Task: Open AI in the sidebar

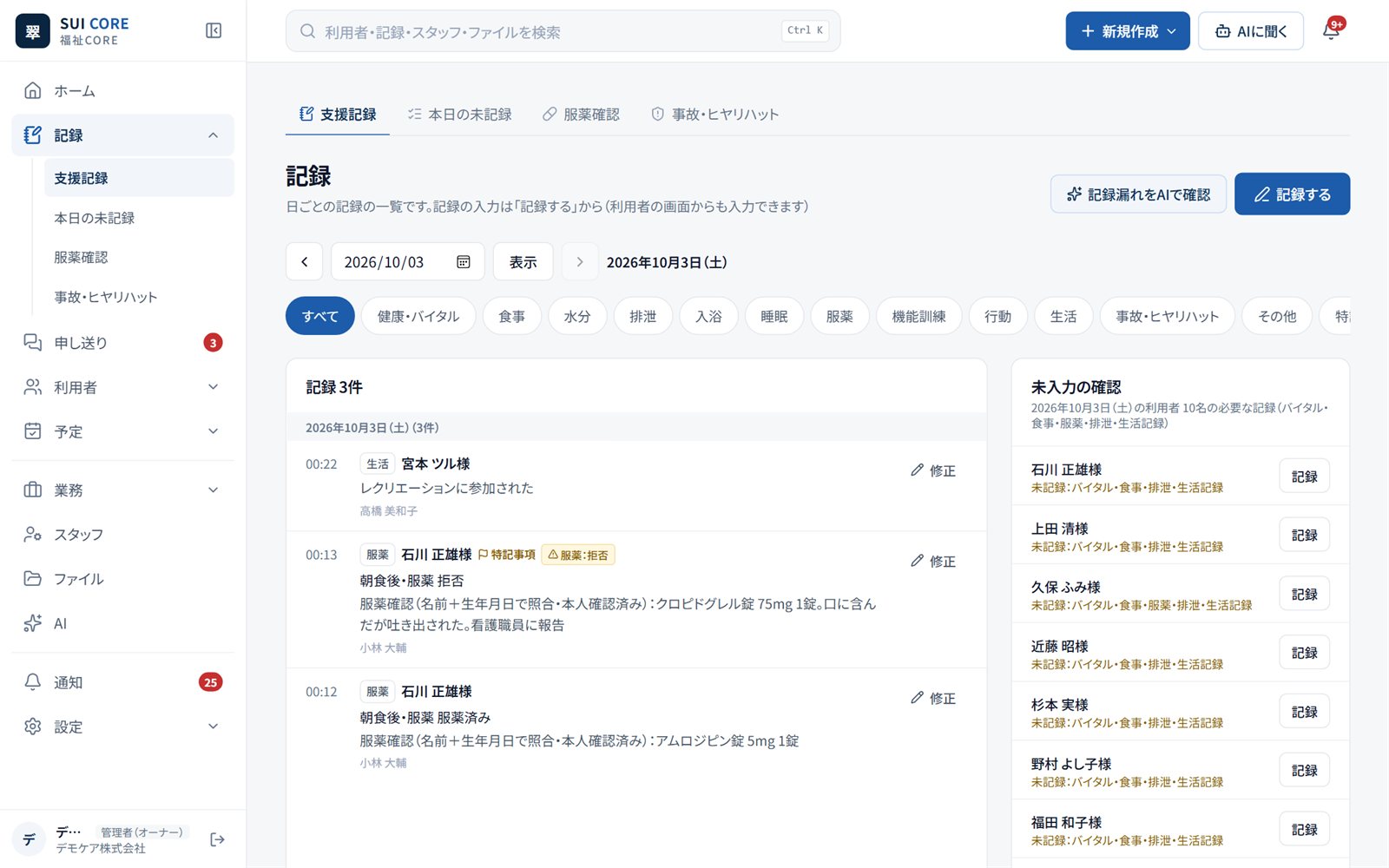Action: click(123, 623)
